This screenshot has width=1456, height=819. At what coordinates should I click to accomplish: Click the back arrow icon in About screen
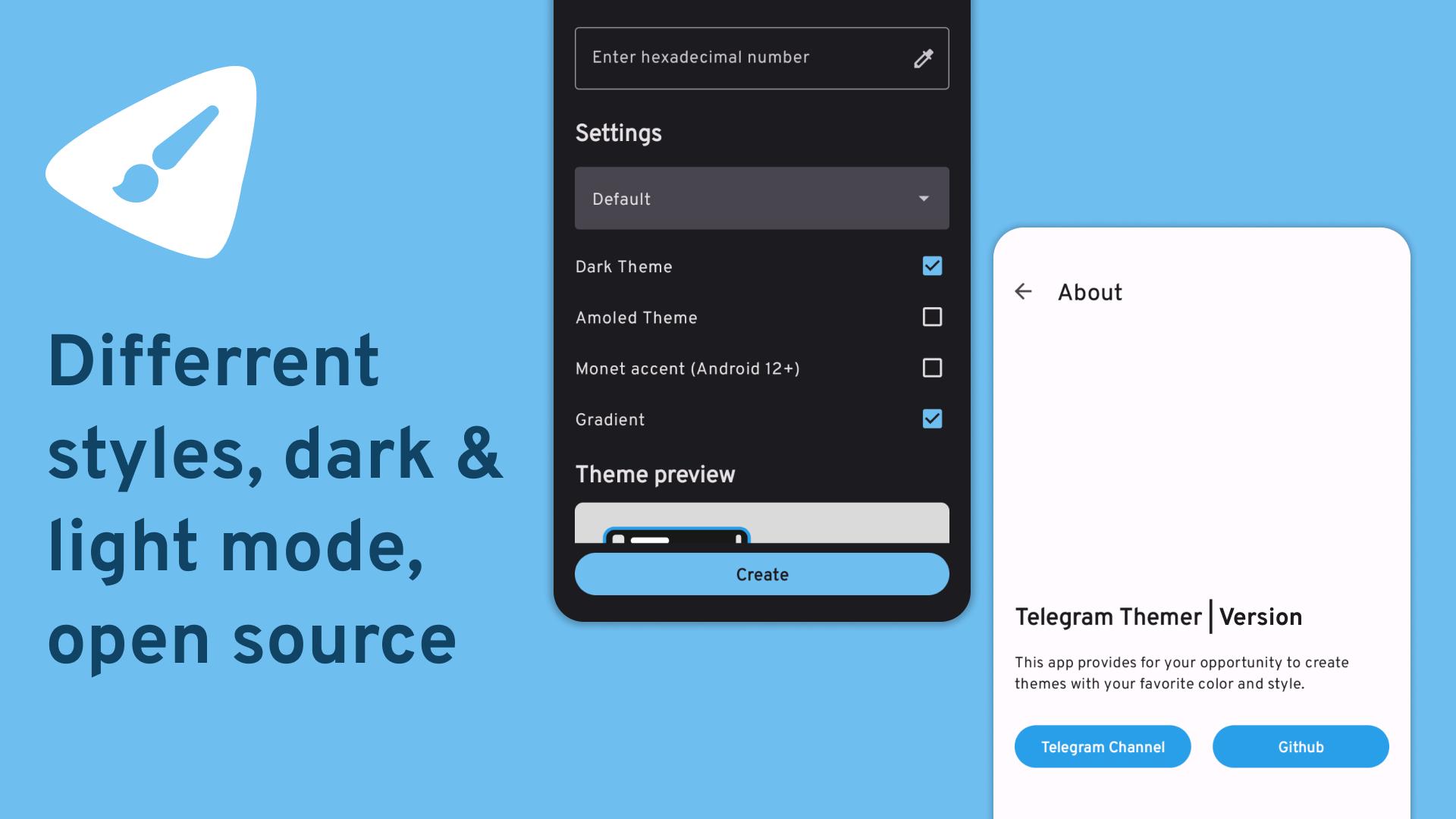click(x=1024, y=291)
